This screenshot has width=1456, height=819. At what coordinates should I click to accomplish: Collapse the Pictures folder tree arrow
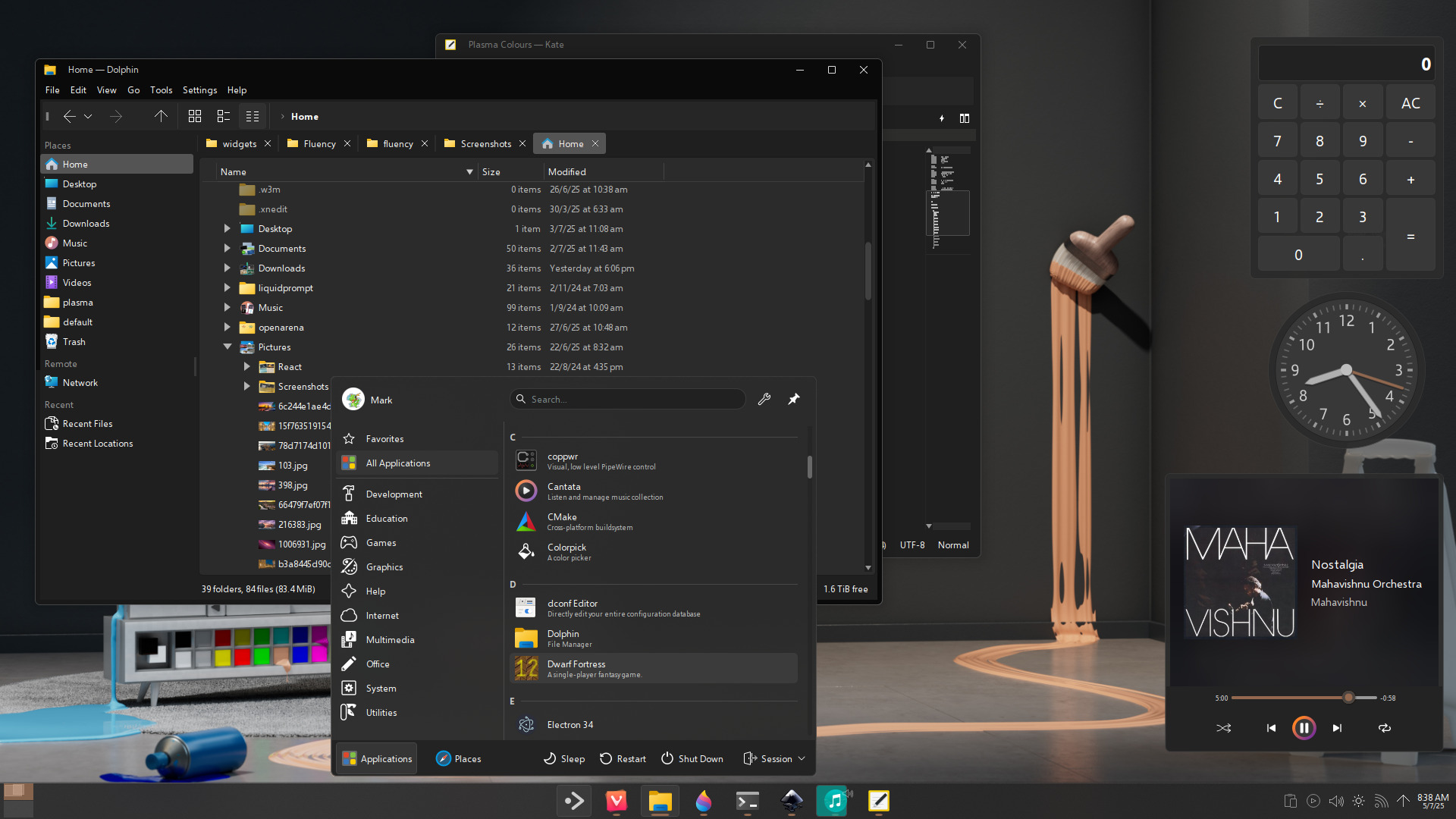tap(227, 347)
